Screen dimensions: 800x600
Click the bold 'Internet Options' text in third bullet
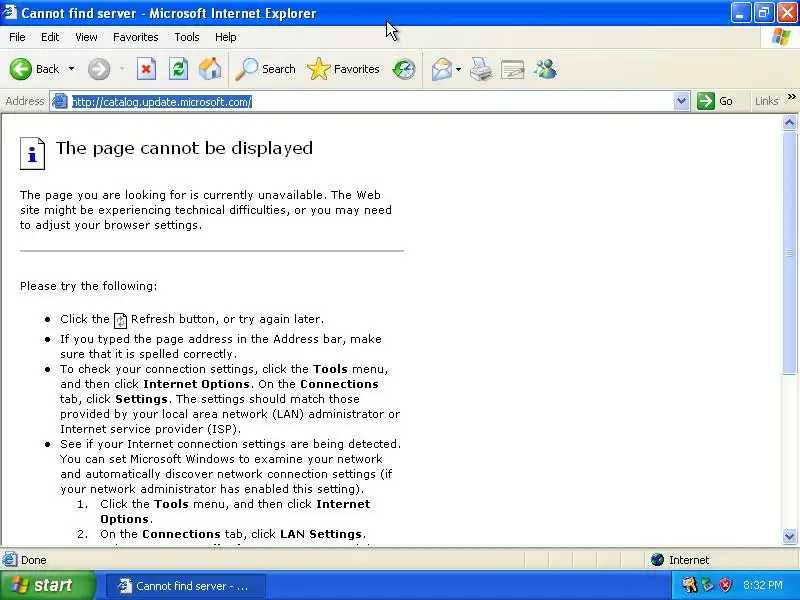[196, 384]
